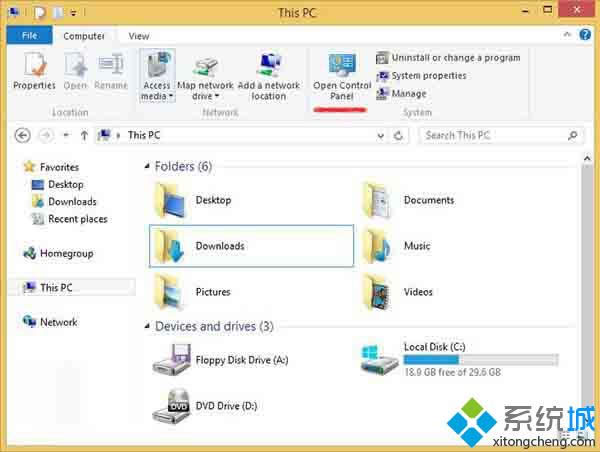600x452 pixels.
Task: Open the Access media dropdown
Action: coord(157,76)
